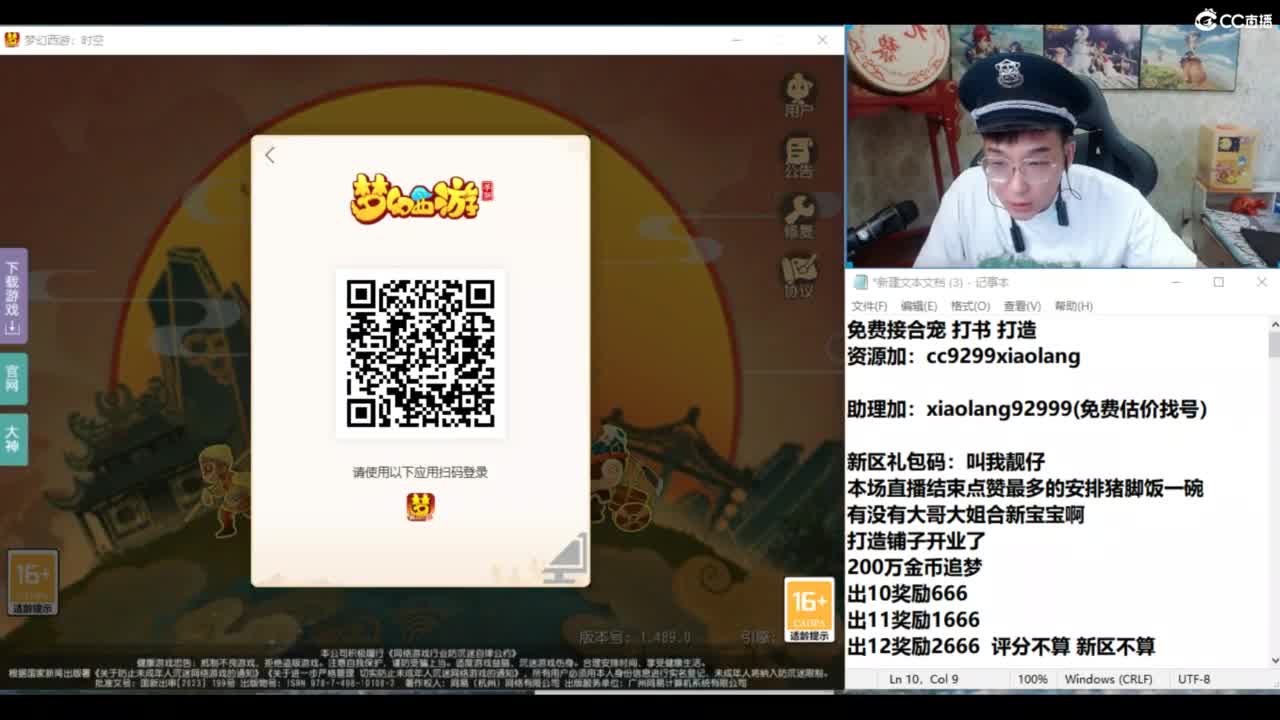This screenshot has height=720, width=1280.
Task: Click the left 16+ age rating badge
Action: click(33, 582)
